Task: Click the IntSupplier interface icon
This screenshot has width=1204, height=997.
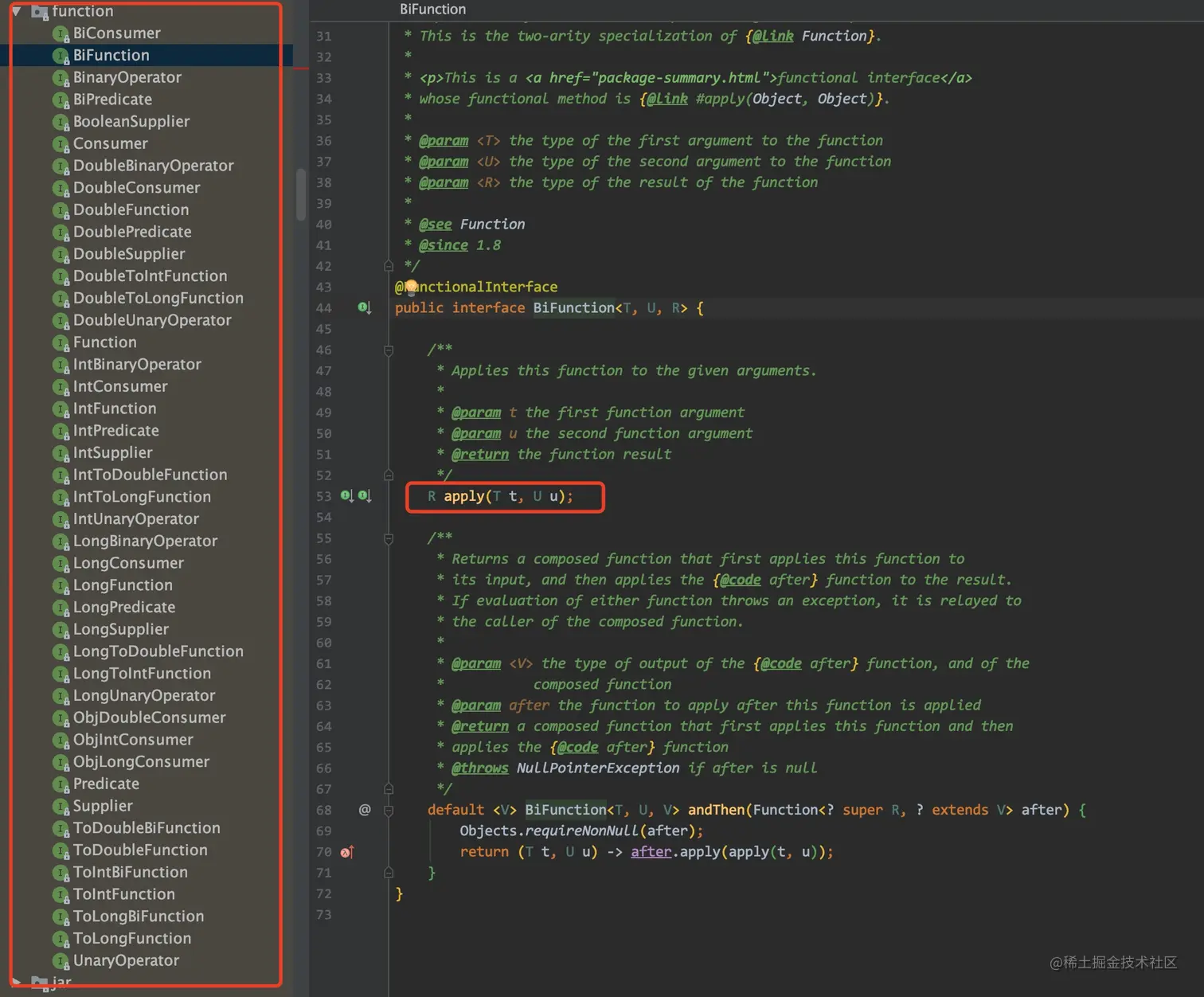Action: (x=61, y=453)
